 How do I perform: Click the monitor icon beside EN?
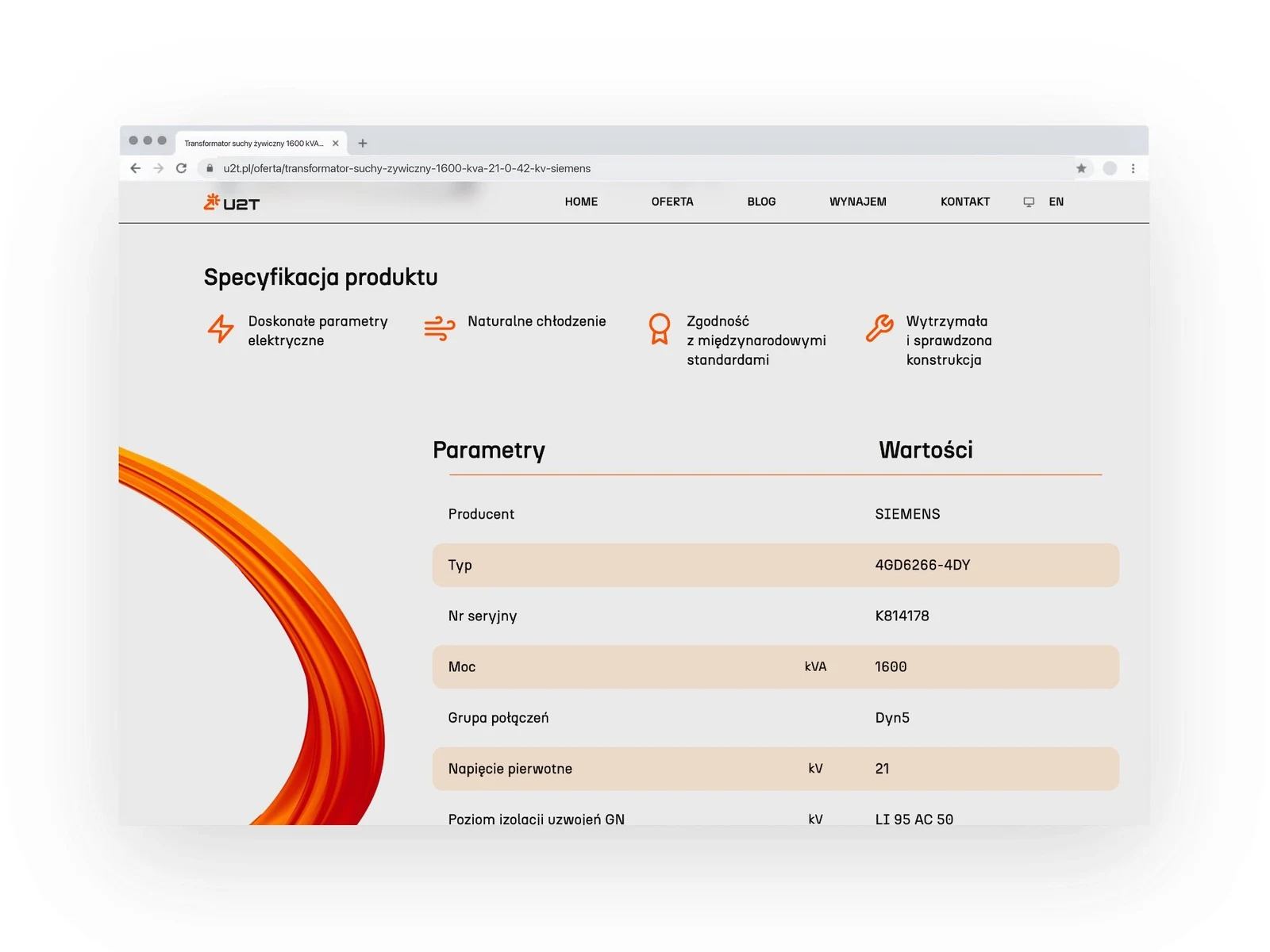click(1029, 202)
